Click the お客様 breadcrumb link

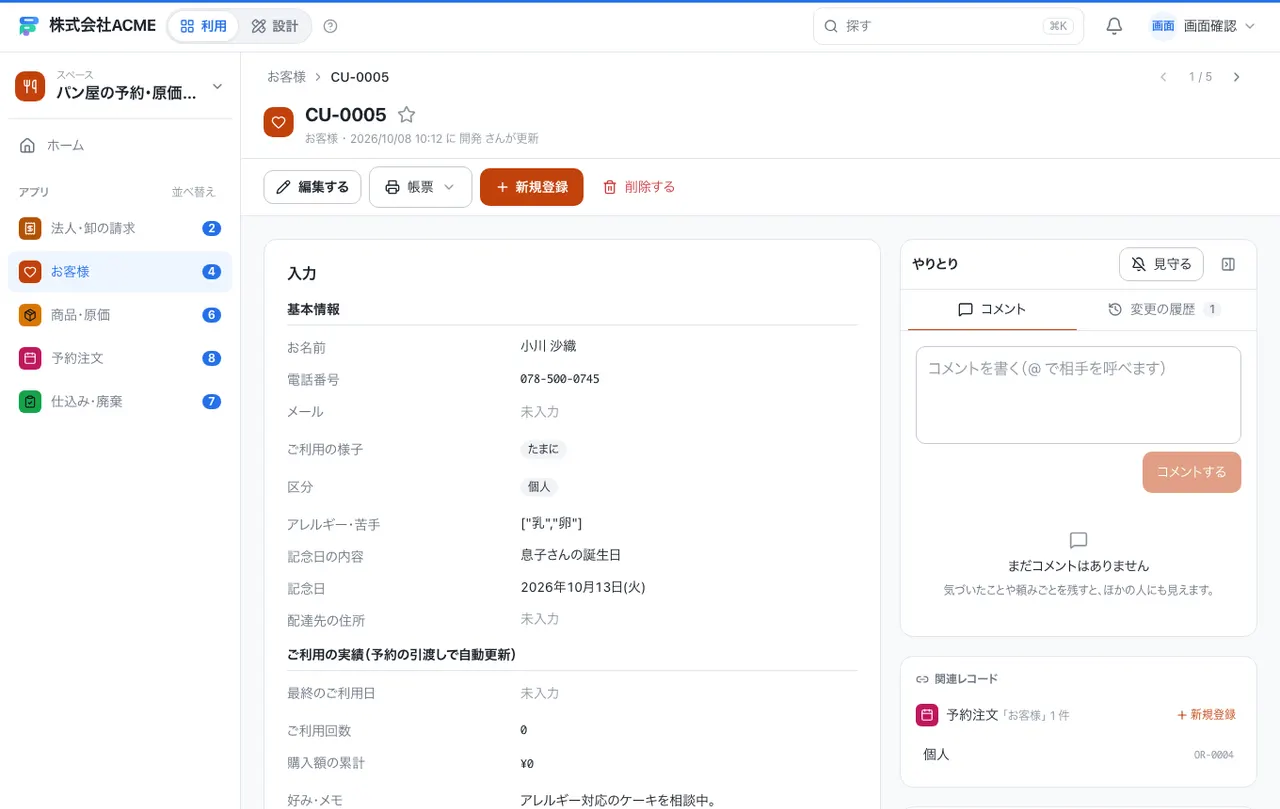[x=286, y=77]
